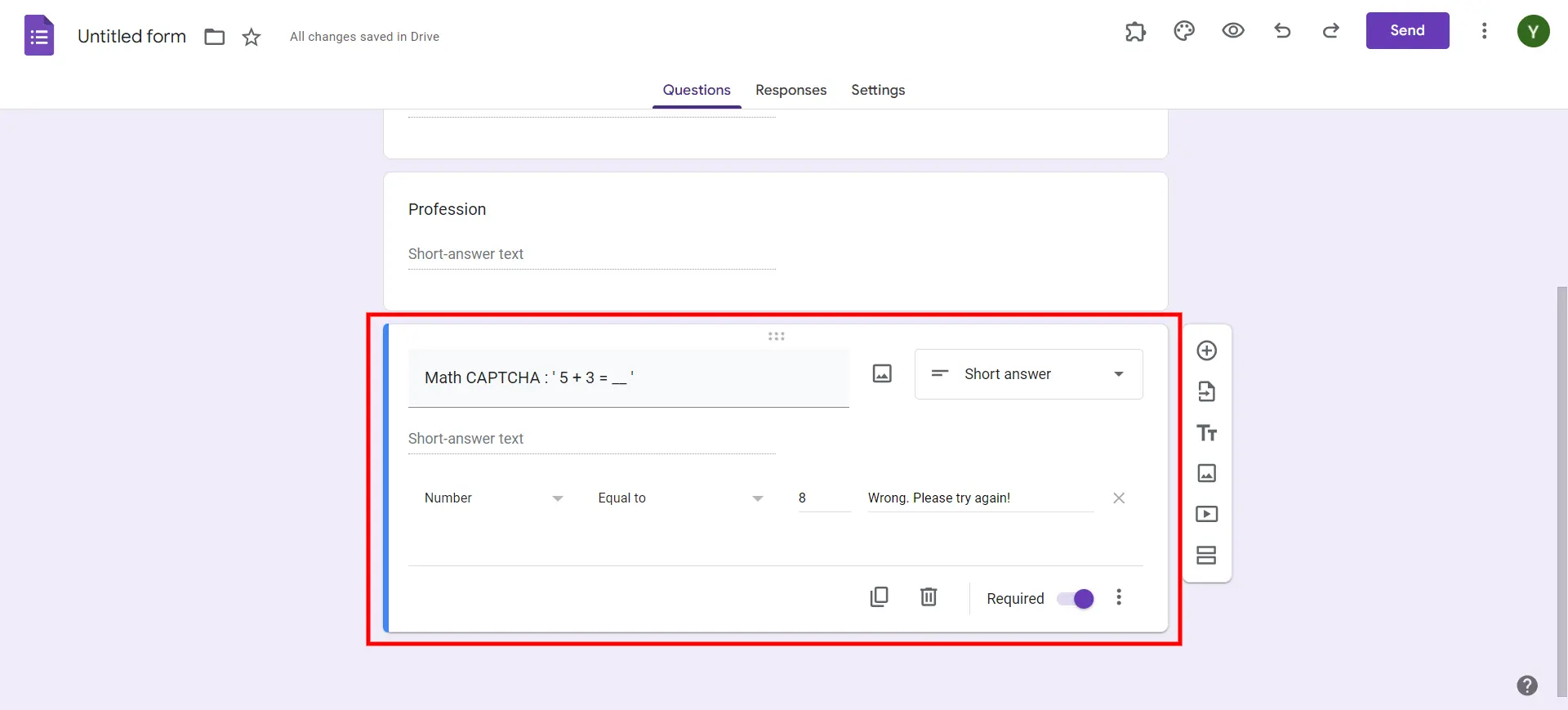The height and width of the screenshot is (710, 1568).
Task: Open the add-ons puzzle icon
Action: (x=1135, y=31)
